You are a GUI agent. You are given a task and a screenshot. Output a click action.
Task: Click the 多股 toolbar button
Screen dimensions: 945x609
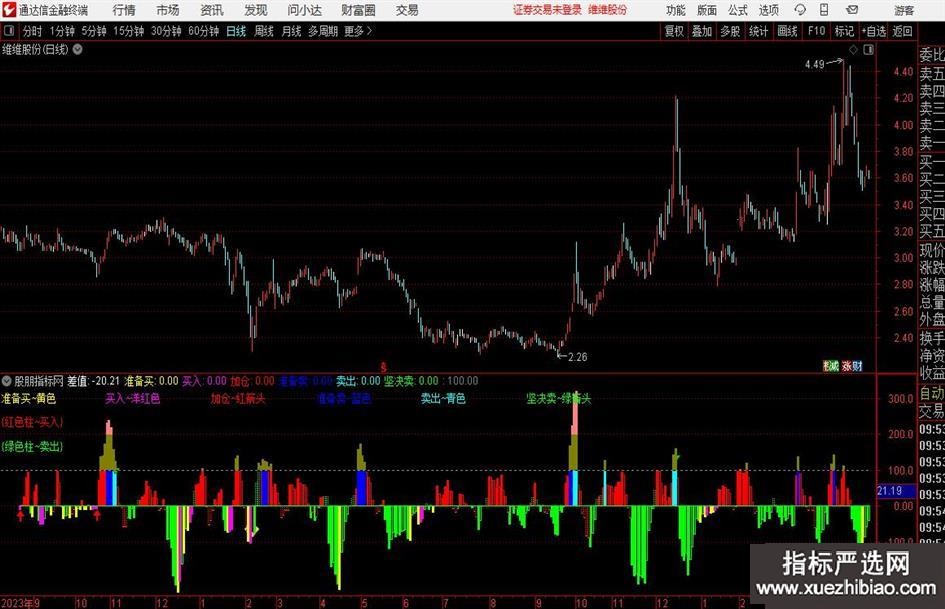click(730, 31)
